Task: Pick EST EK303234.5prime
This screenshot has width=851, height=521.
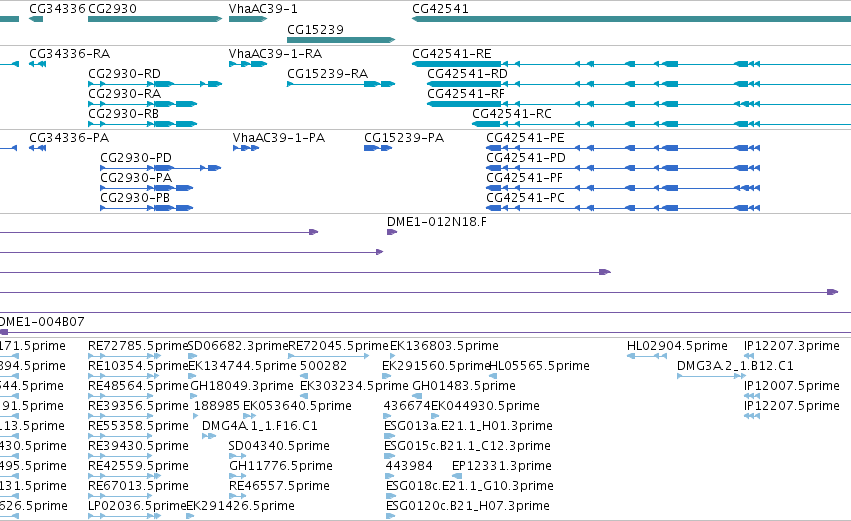Action: pyautogui.click(x=354, y=386)
